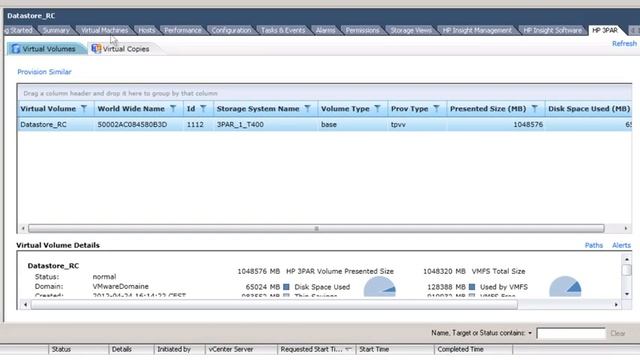The width and height of the screenshot is (640, 360).
Task: Filter the Presented Size (MB) column
Action: (535, 109)
